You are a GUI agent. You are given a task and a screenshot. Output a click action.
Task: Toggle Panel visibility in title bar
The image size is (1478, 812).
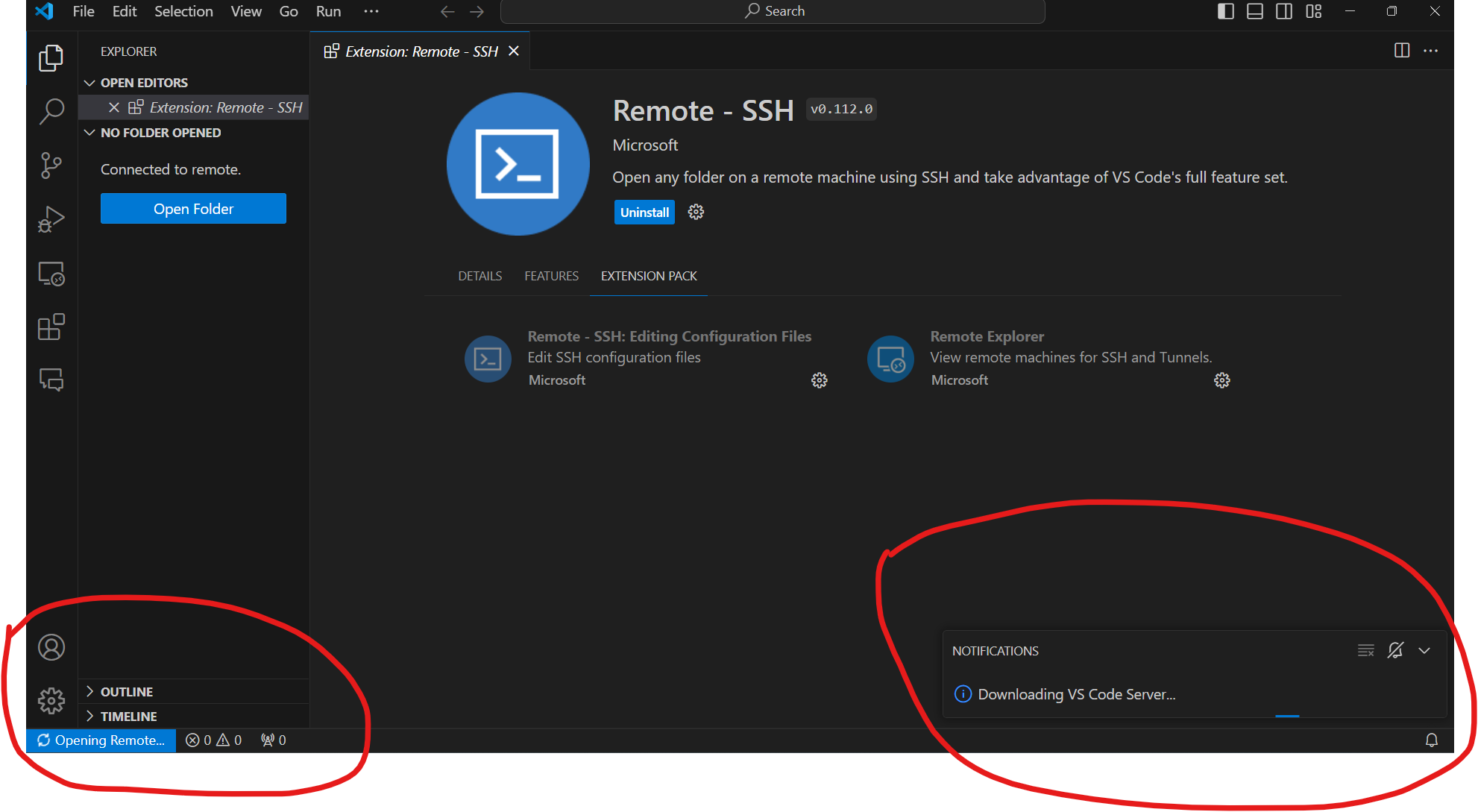[1255, 11]
